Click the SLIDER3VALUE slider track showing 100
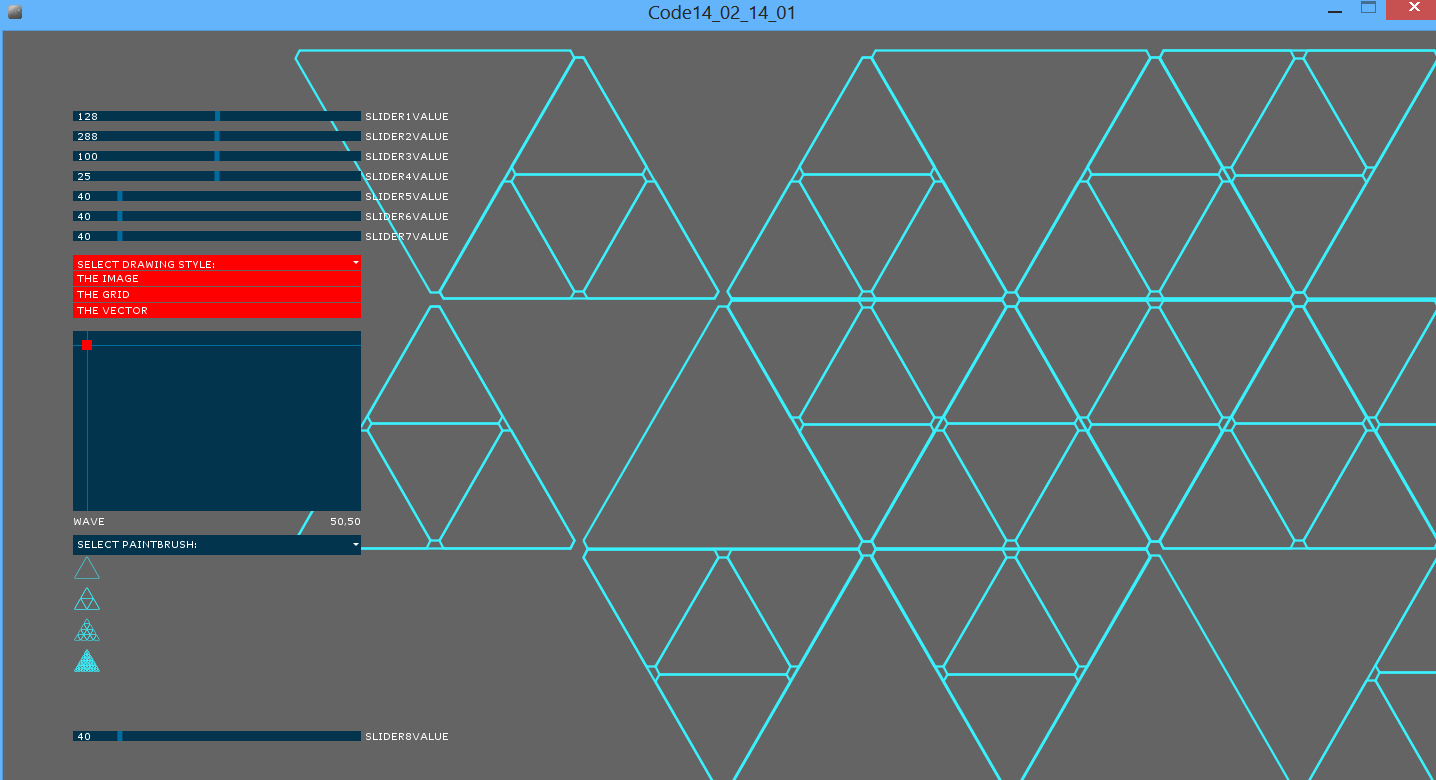Viewport: 1436px width, 780px height. point(217,156)
